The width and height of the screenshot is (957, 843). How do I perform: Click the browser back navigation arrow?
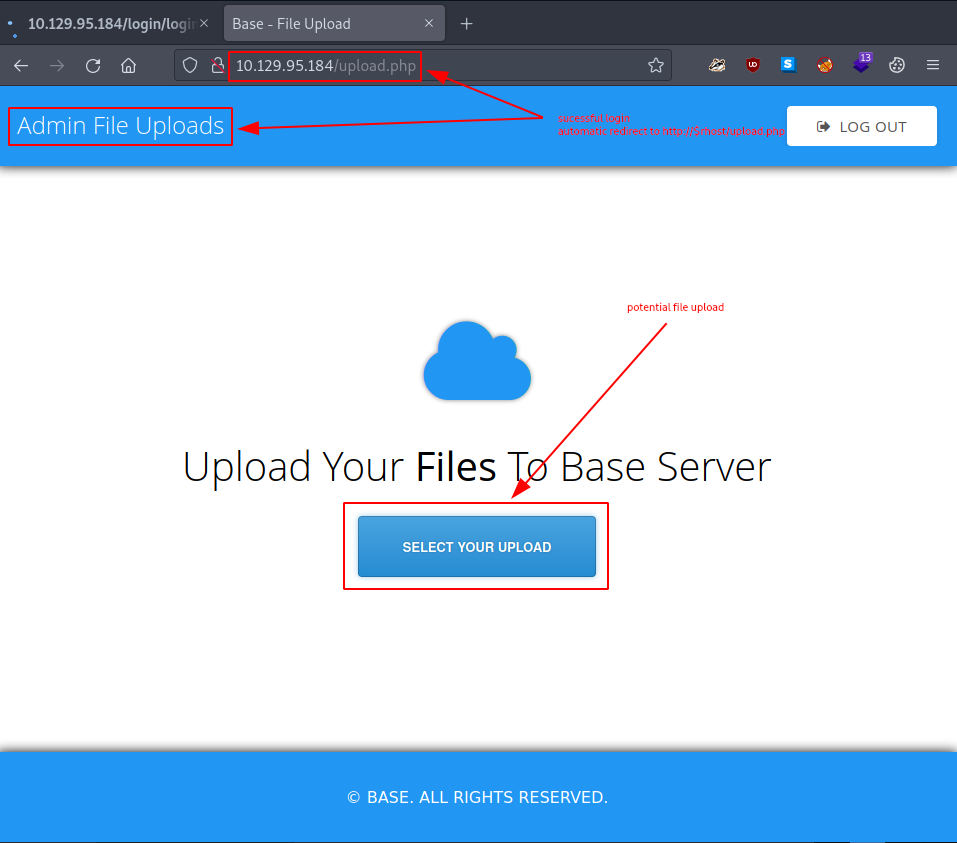coord(20,65)
